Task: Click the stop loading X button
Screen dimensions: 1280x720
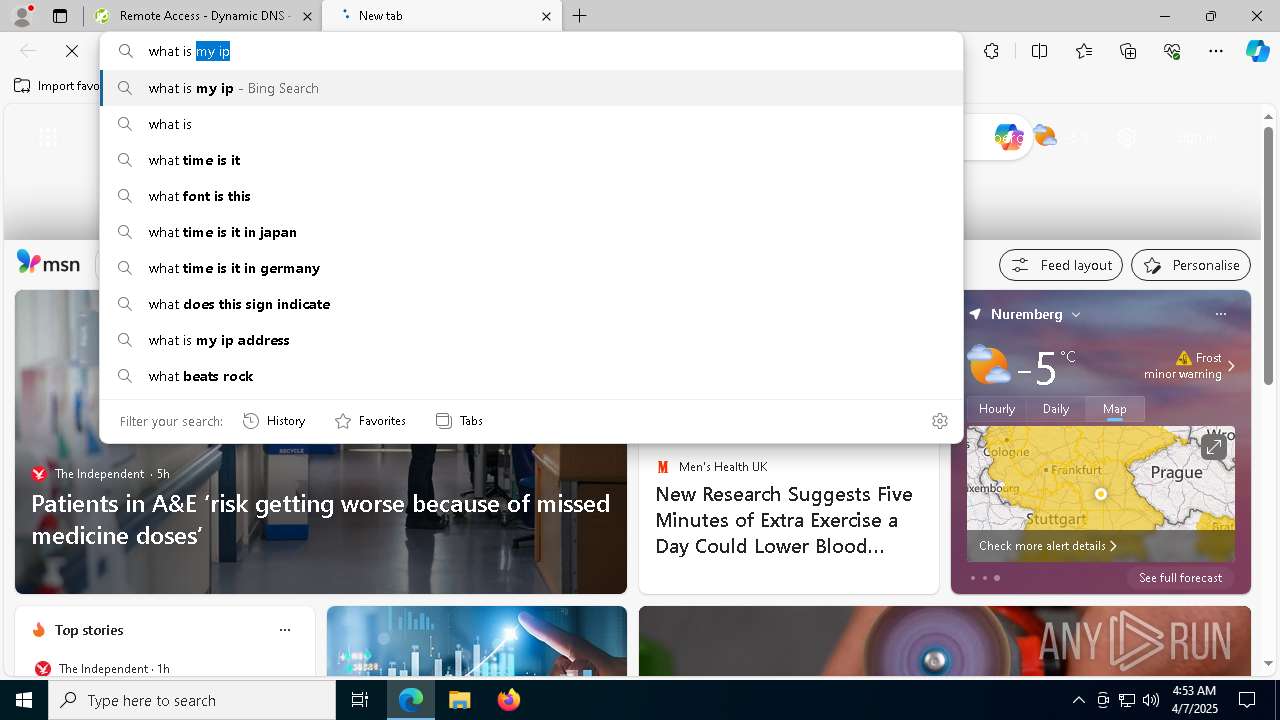Action: (72, 51)
